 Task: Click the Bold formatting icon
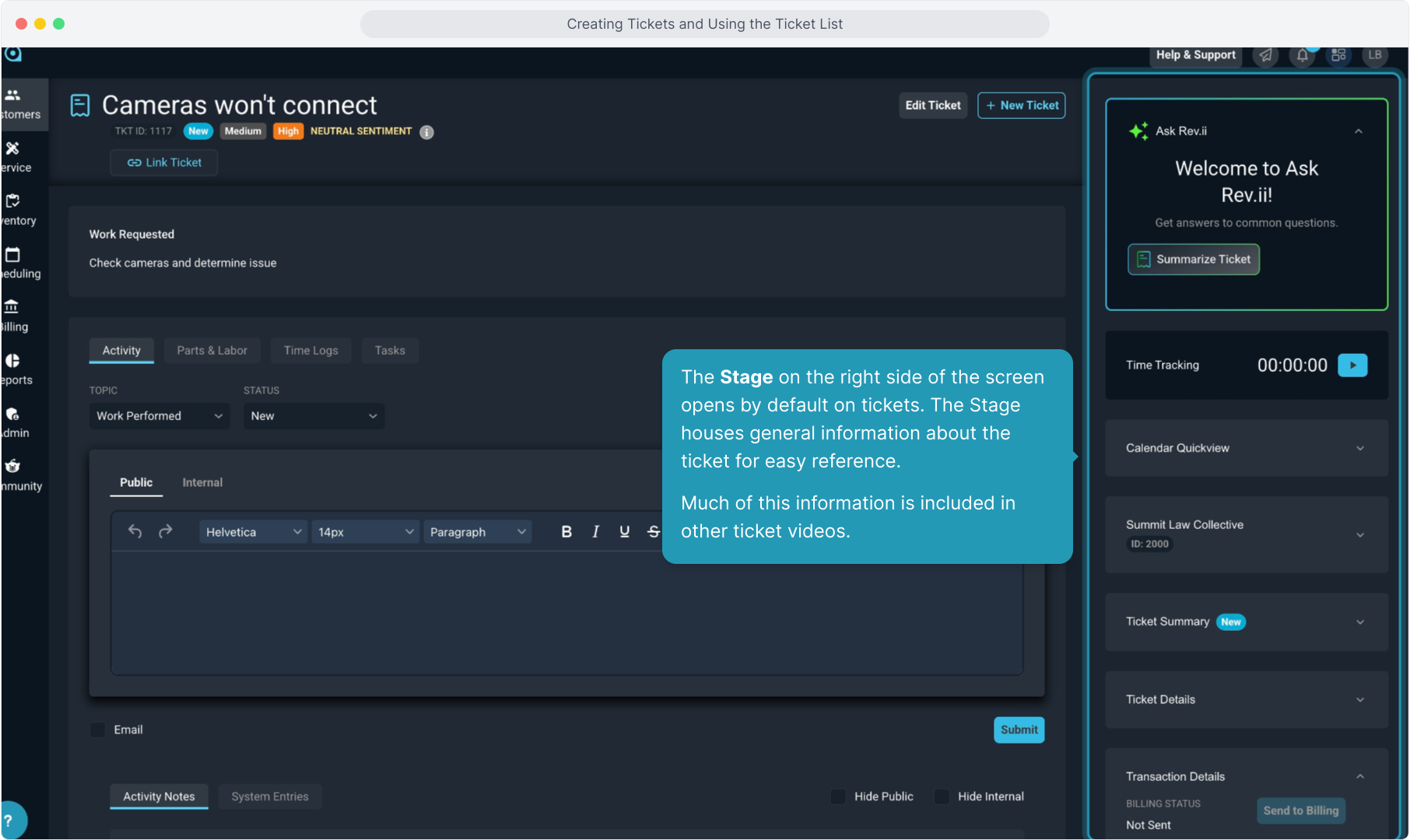pos(566,532)
